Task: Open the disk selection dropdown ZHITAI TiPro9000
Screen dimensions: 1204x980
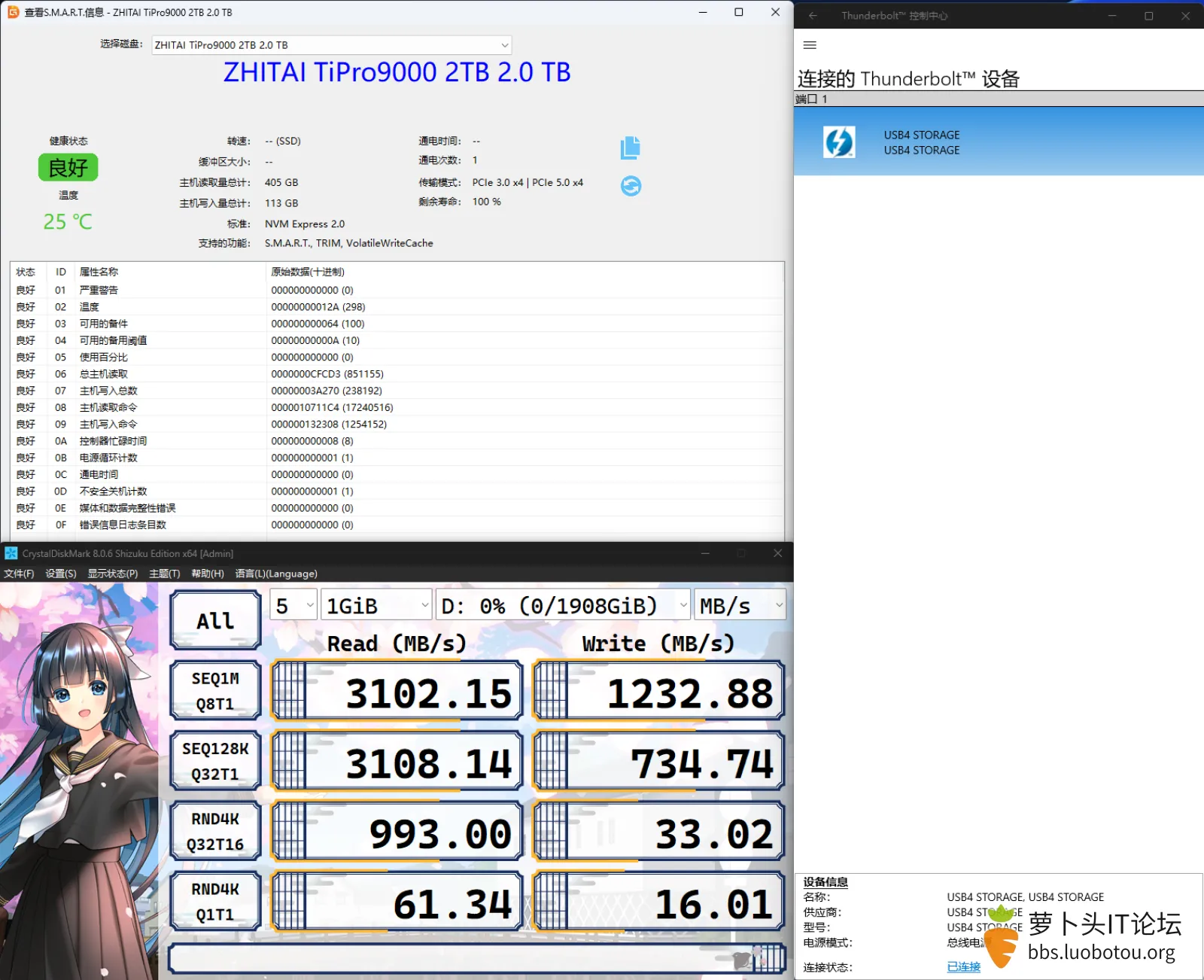Action: 331,45
